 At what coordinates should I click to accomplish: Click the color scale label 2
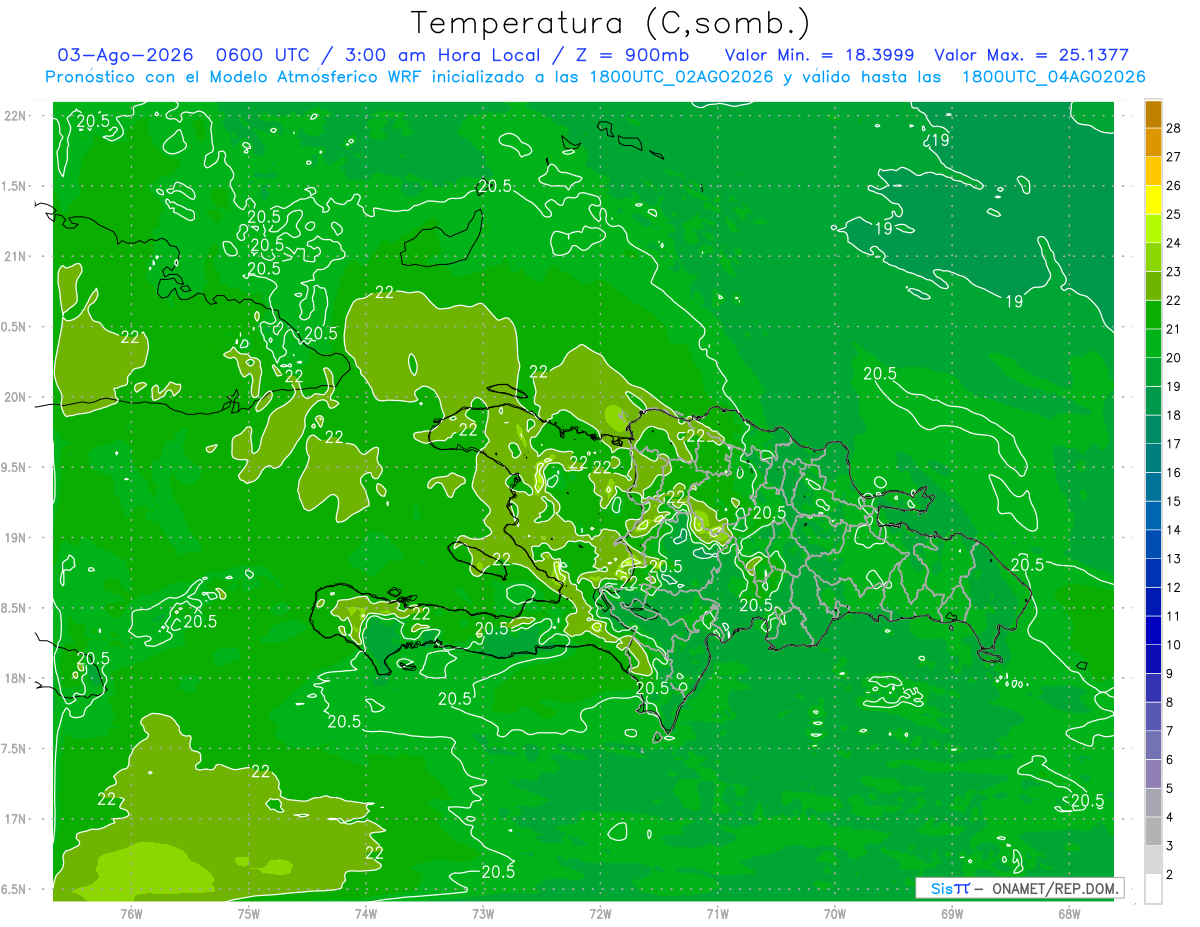pyautogui.click(x=1171, y=874)
